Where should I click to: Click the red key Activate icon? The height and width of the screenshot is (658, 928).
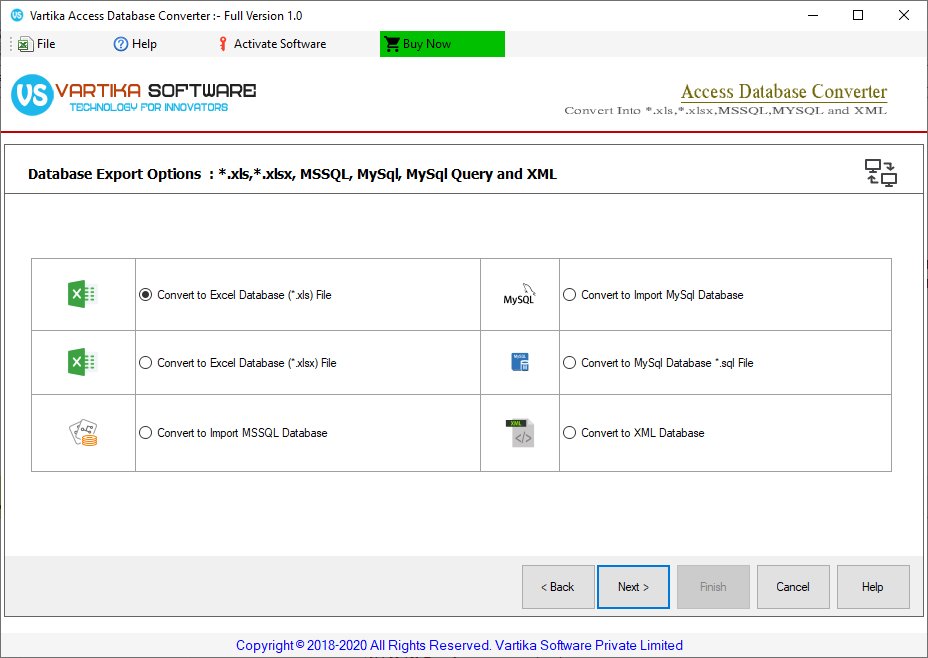click(223, 44)
